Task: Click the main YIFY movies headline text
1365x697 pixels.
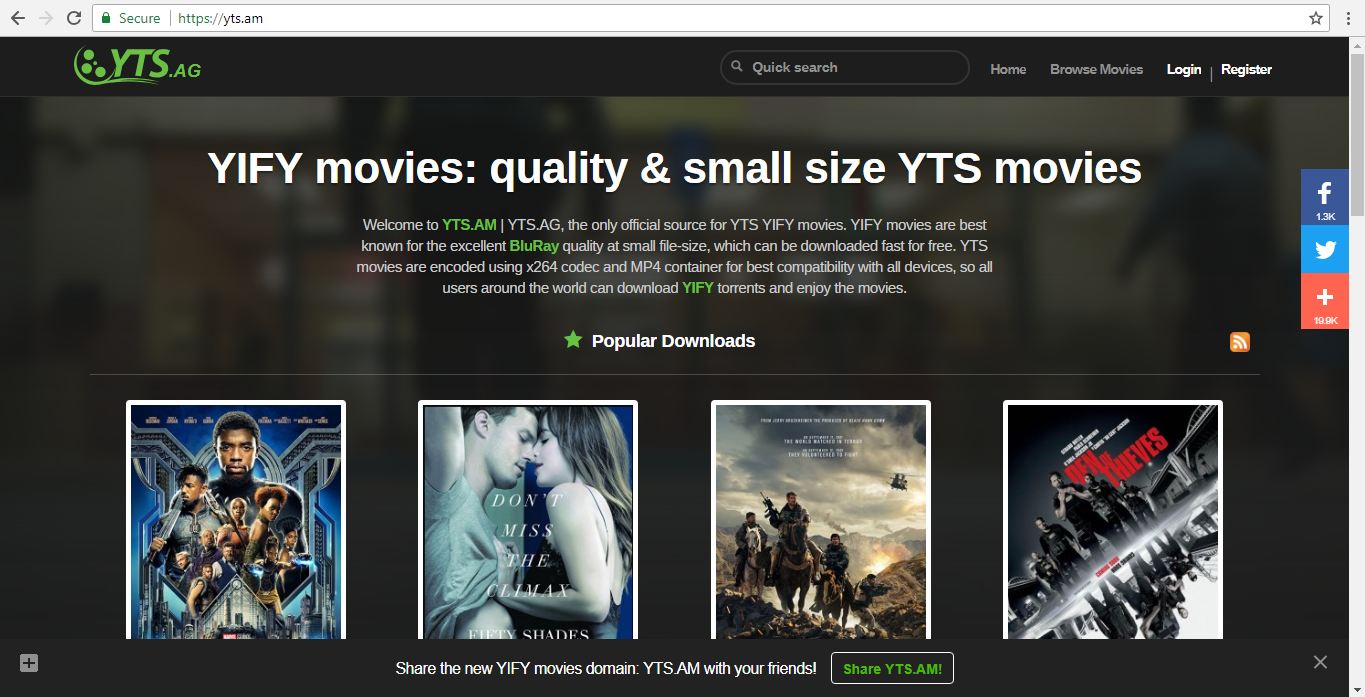Action: [674, 168]
